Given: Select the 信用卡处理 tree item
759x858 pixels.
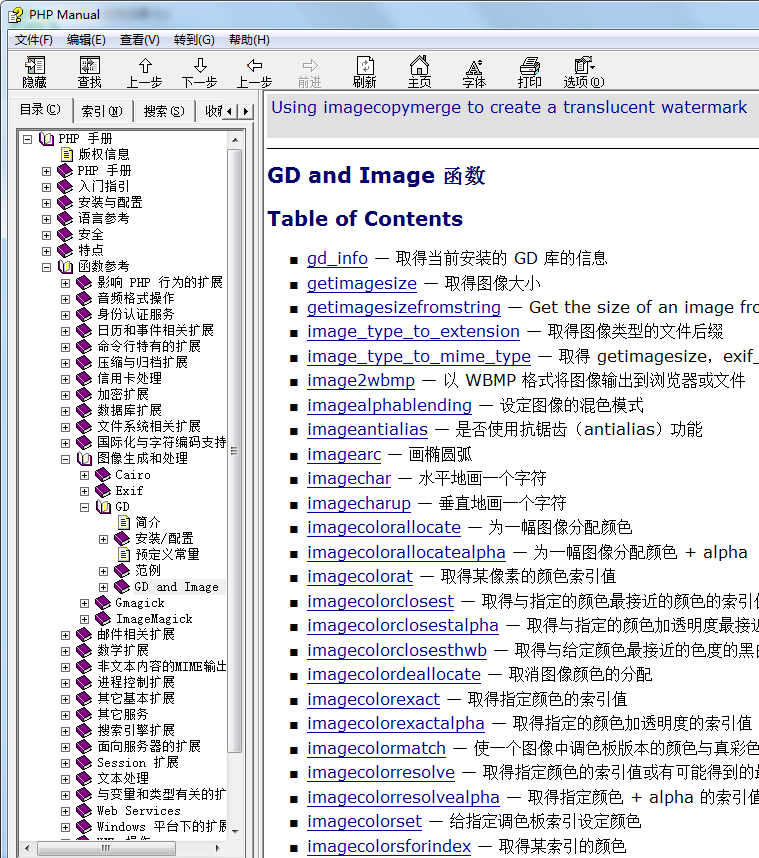Looking at the screenshot, I should point(129,379).
